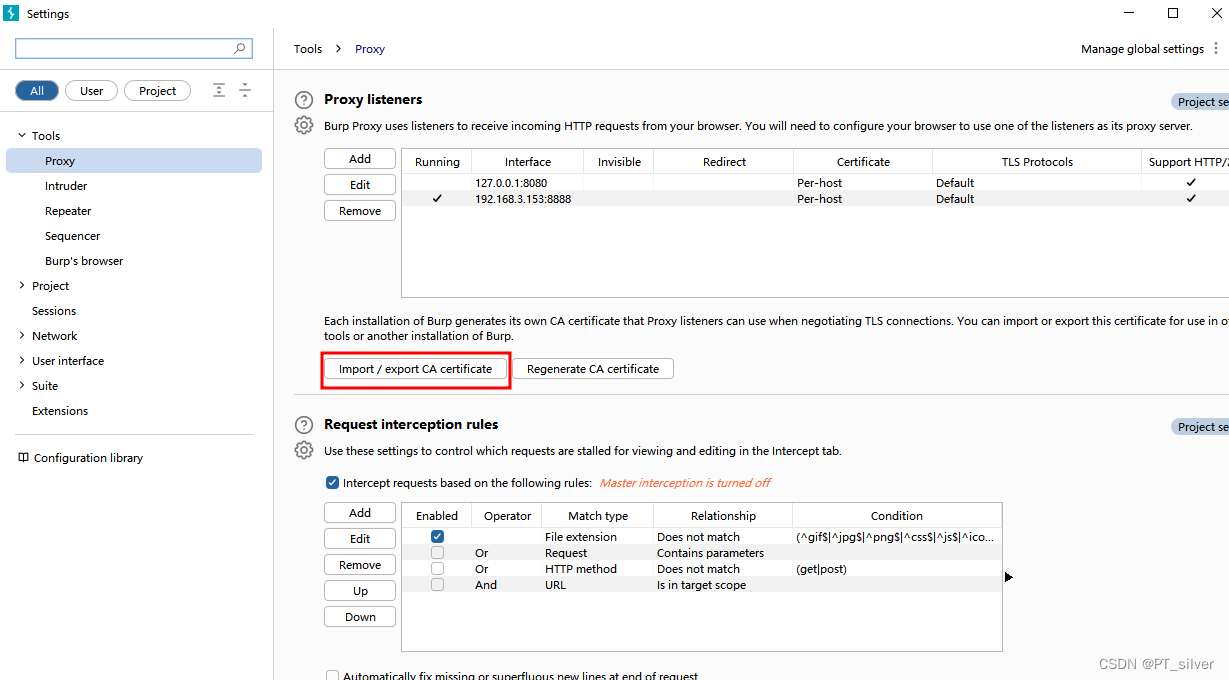Screen dimensions: 1229x680
Task: Click the Match type column header
Action: pos(598,516)
